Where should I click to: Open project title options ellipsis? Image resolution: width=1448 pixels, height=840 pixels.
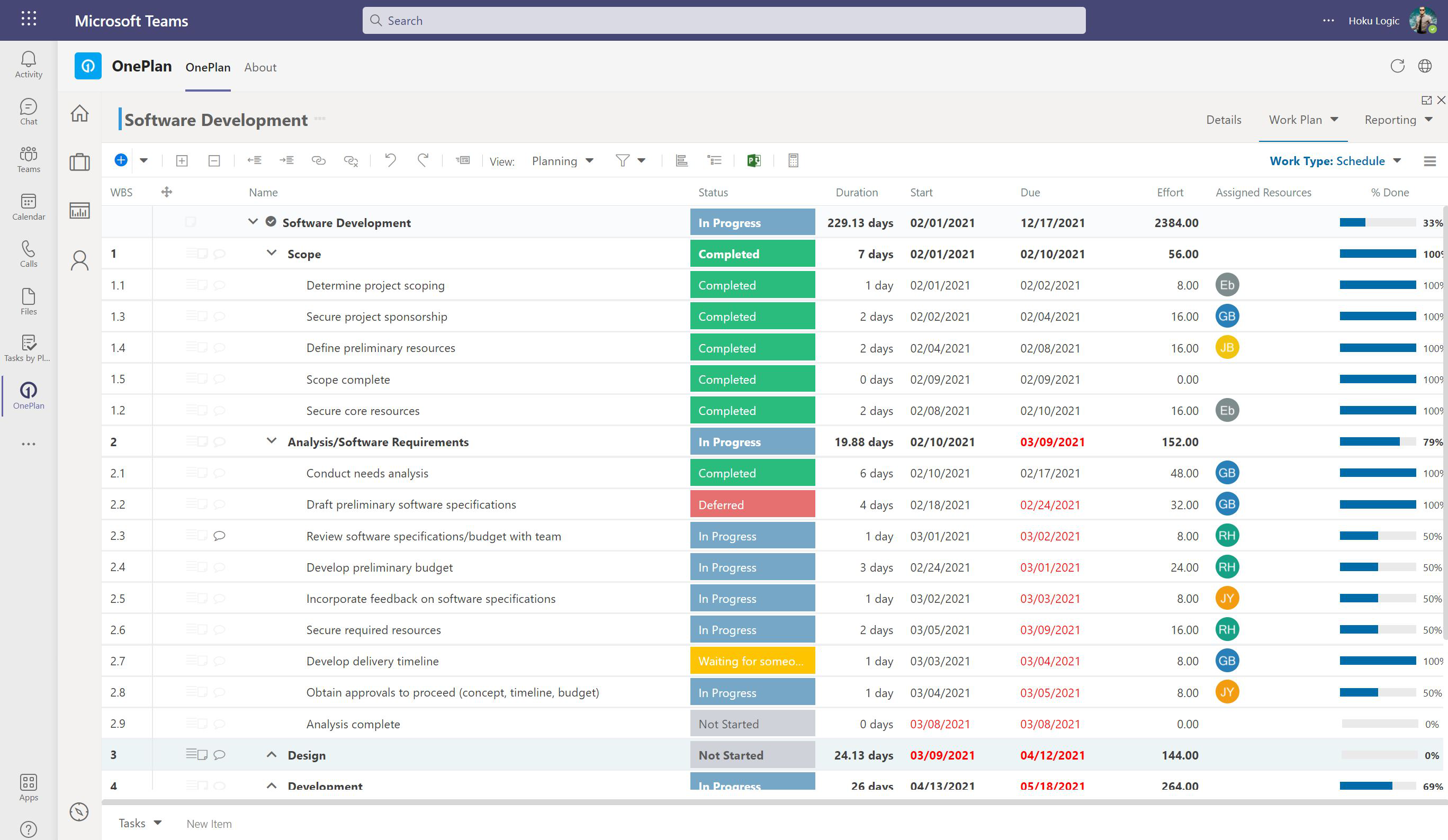[320, 119]
